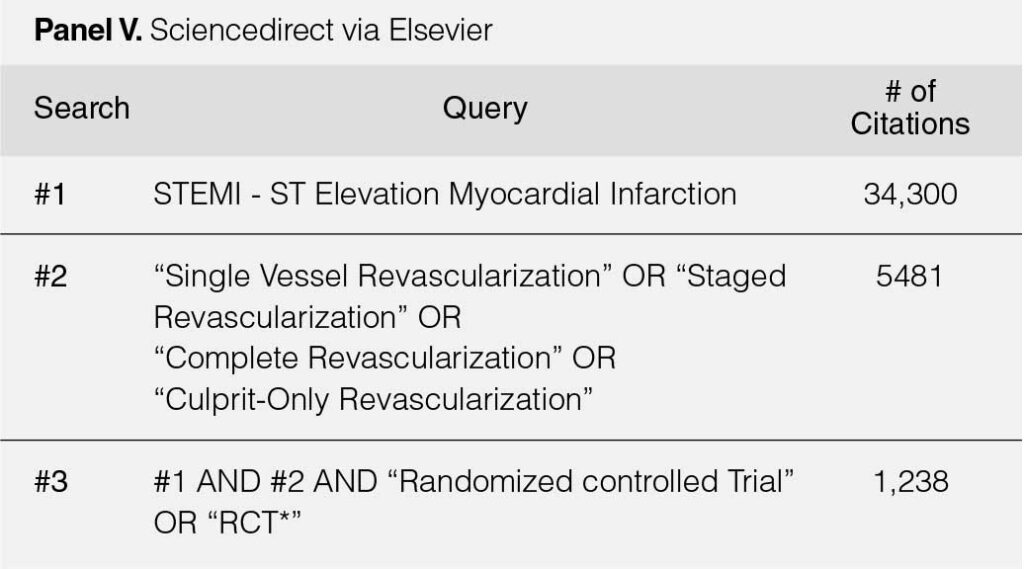
Task: Select search number #3 cell
Action: 50,482
